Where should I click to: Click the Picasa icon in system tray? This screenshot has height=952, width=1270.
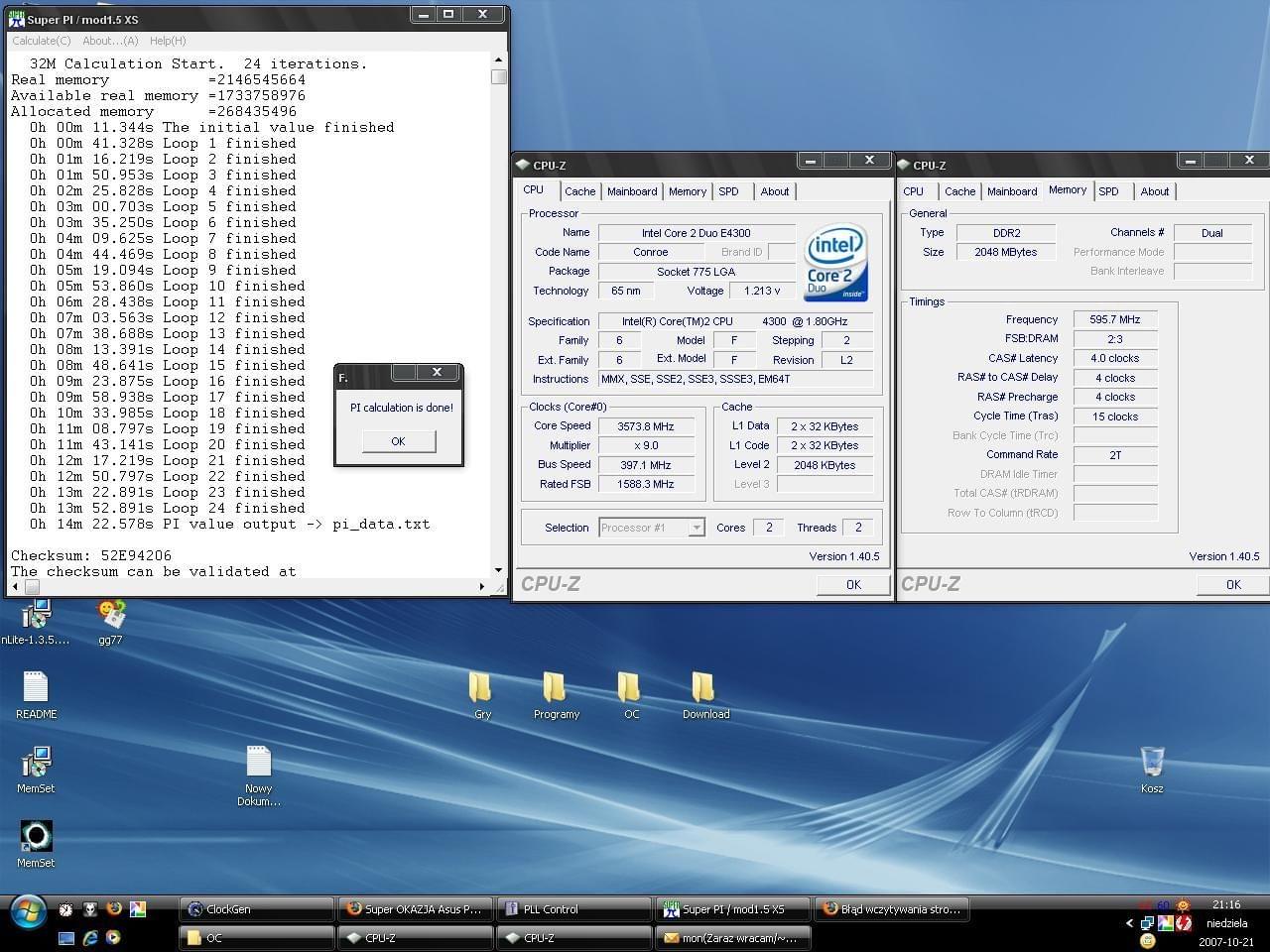click(x=1165, y=923)
